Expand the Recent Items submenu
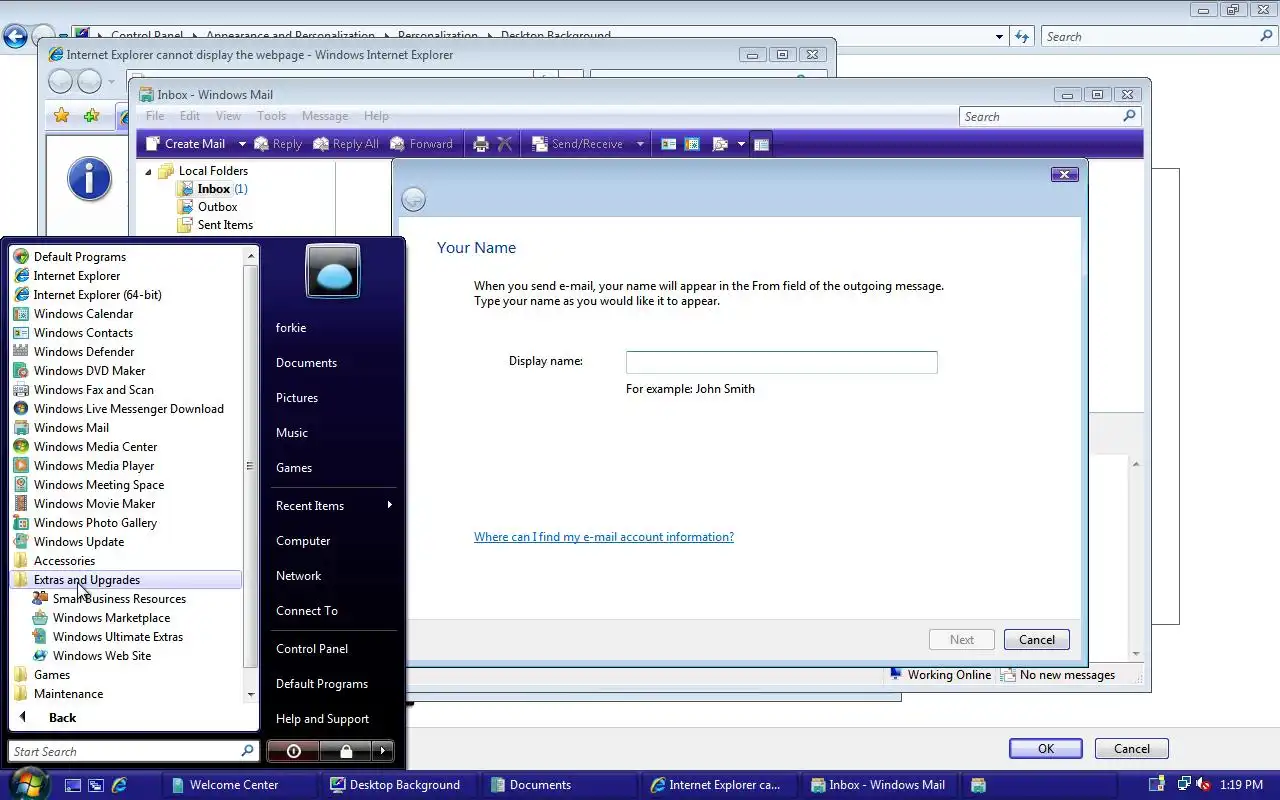The height and width of the screenshot is (800, 1280). 333,506
